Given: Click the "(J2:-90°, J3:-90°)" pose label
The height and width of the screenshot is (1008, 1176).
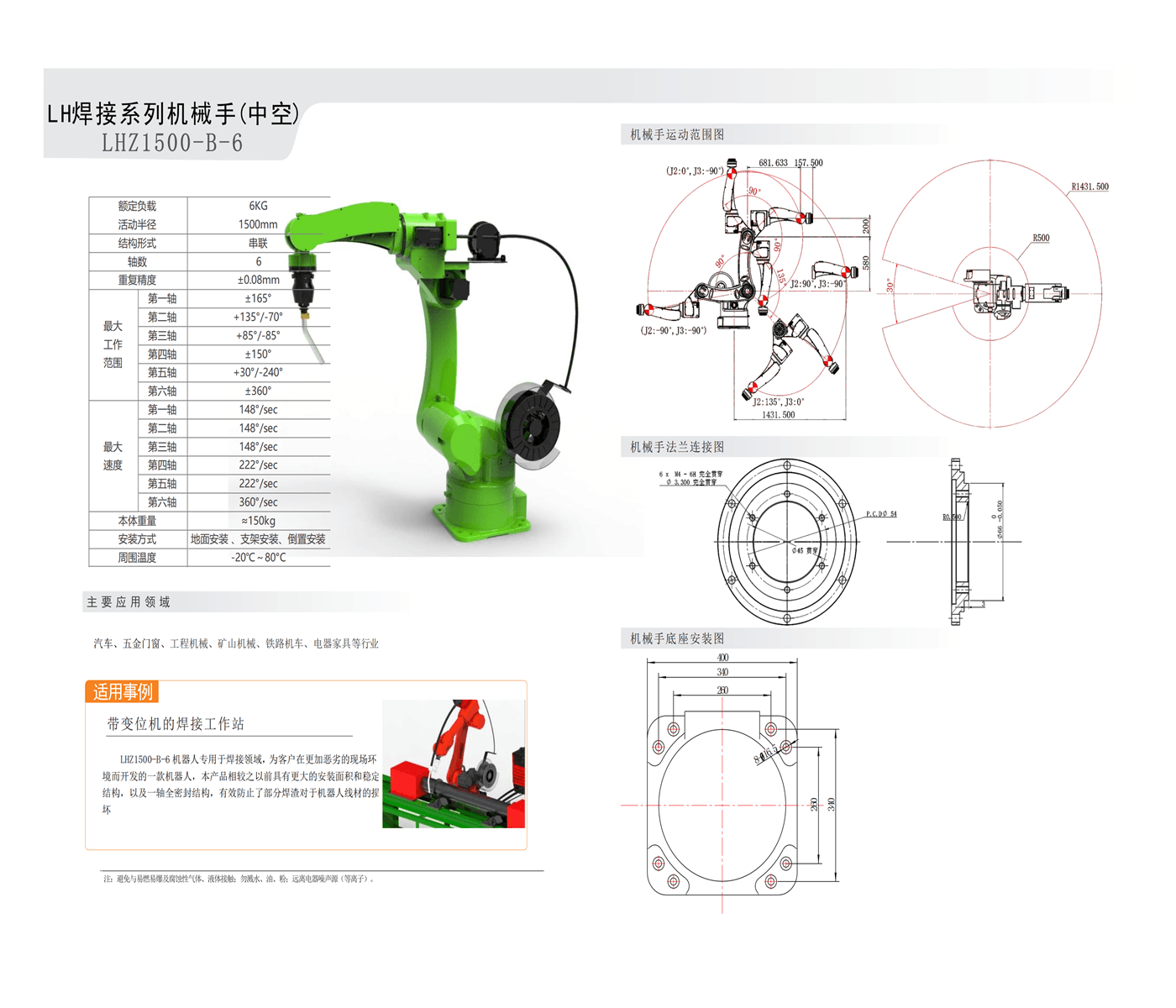Looking at the screenshot, I should pyautogui.click(x=673, y=330).
